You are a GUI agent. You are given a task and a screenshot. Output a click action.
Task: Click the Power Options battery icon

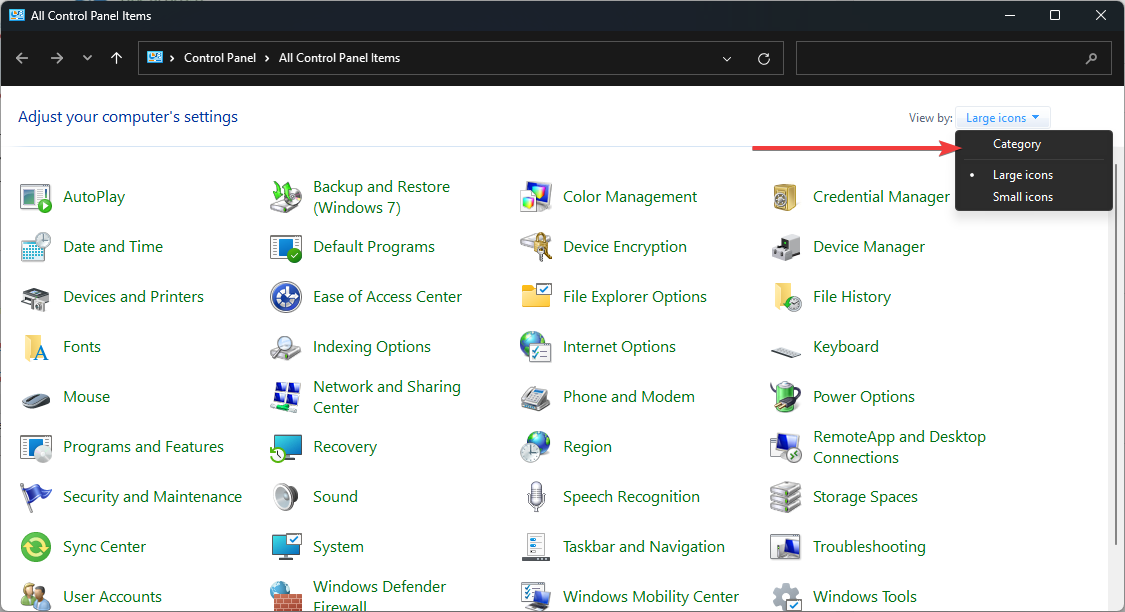(785, 397)
